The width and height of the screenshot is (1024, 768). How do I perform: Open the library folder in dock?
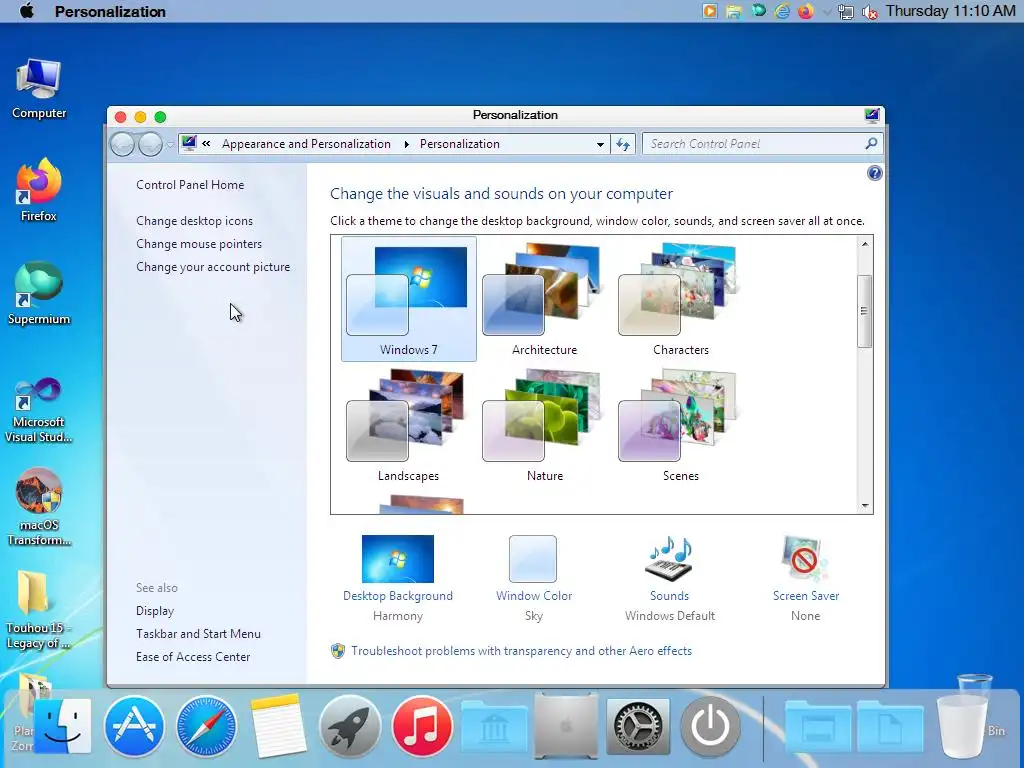coord(494,726)
